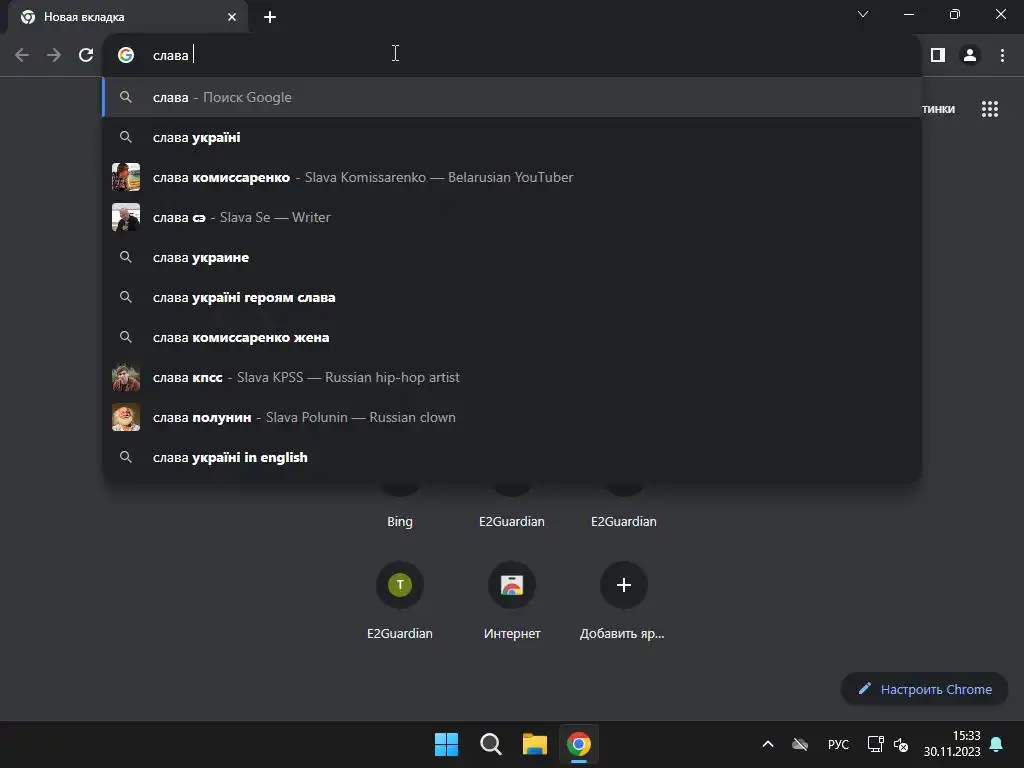Open File Explorer from taskbar
The height and width of the screenshot is (768, 1024).
(x=534, y=744)
